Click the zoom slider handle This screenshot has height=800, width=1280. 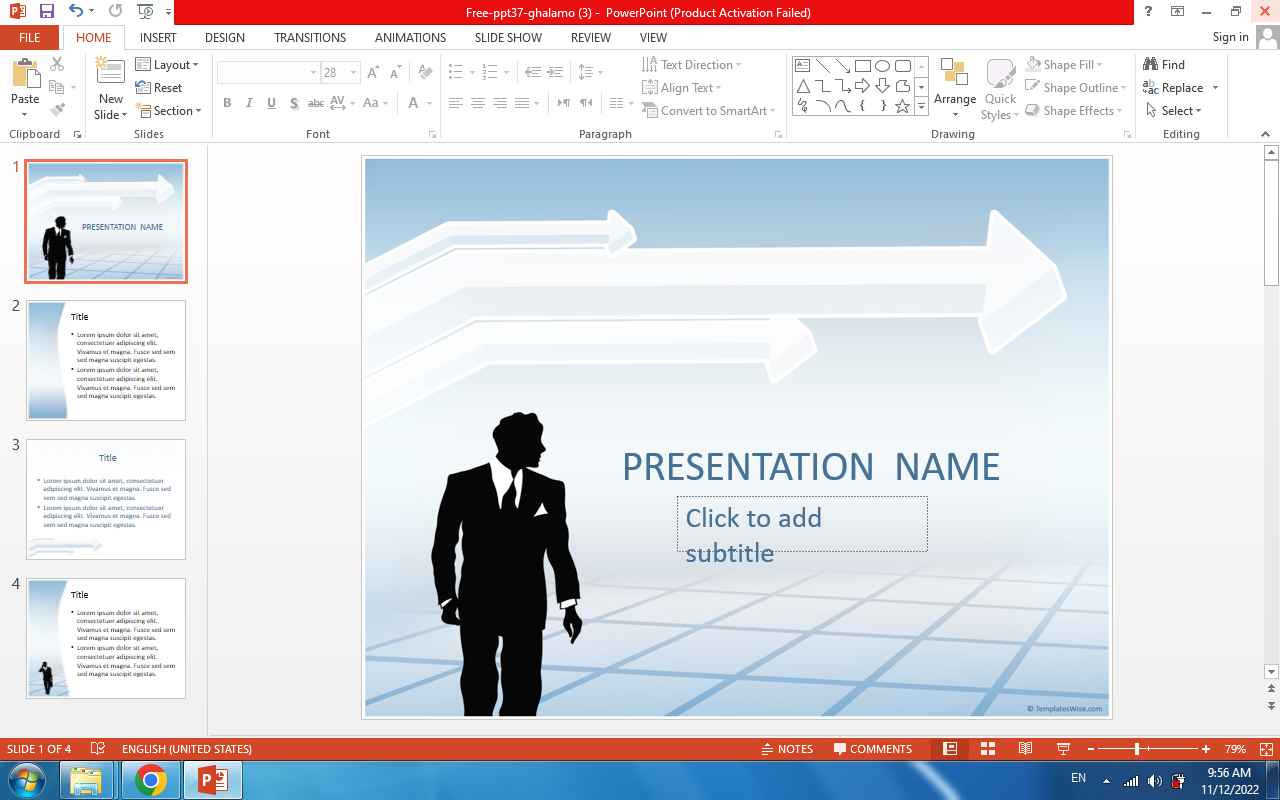click(1137, 749)
